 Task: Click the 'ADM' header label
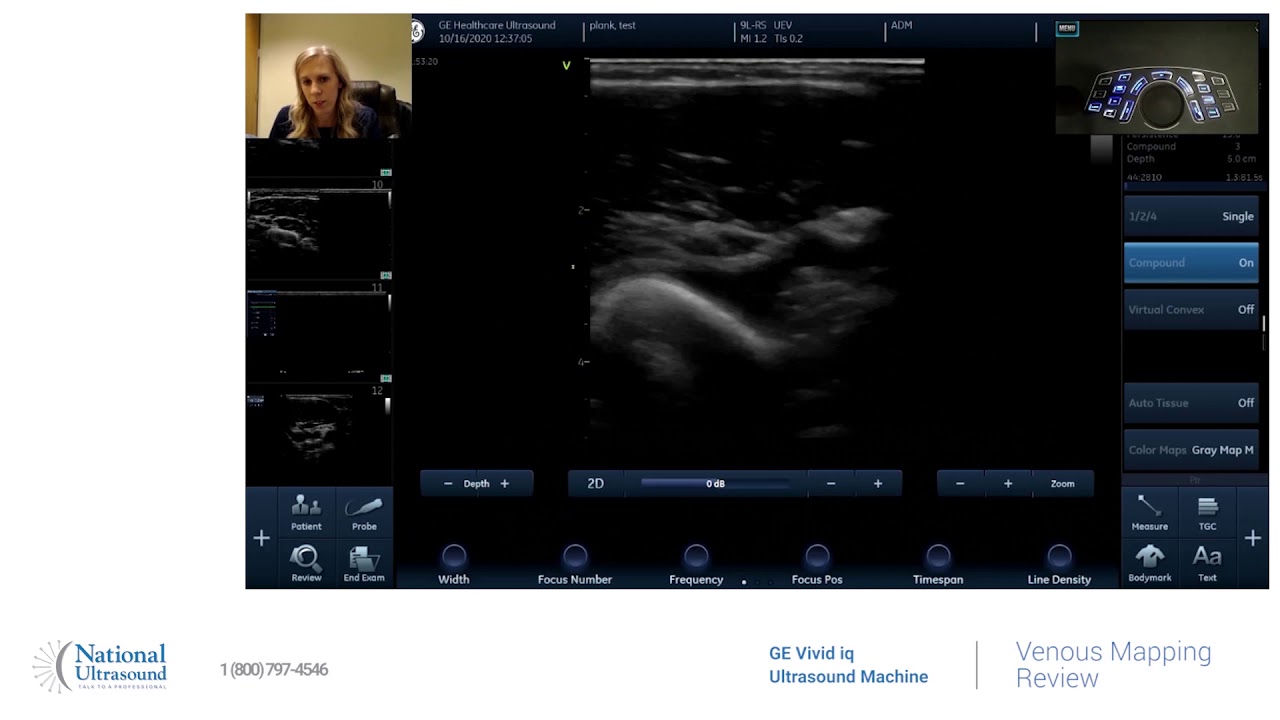coord(901,25)
